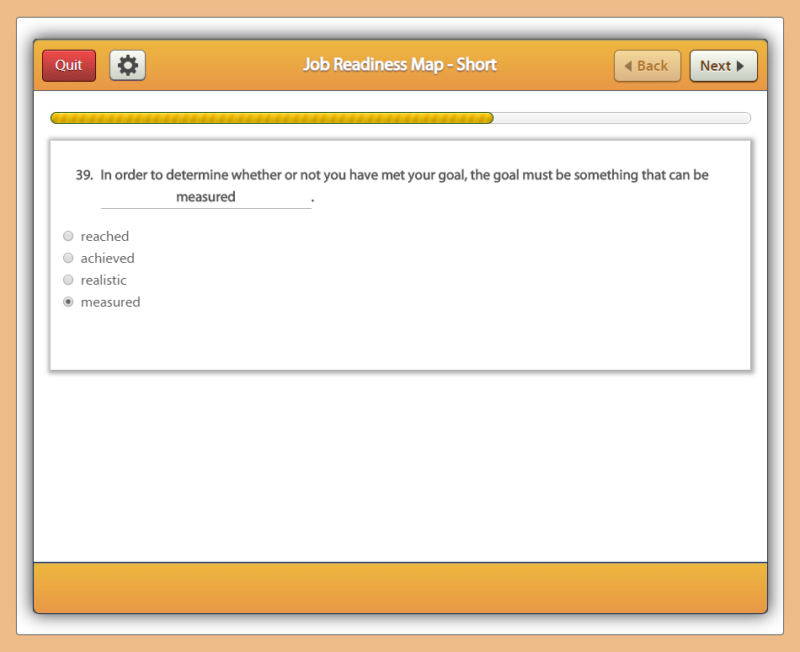Open settings with the gear icon

tap(127, 66)
